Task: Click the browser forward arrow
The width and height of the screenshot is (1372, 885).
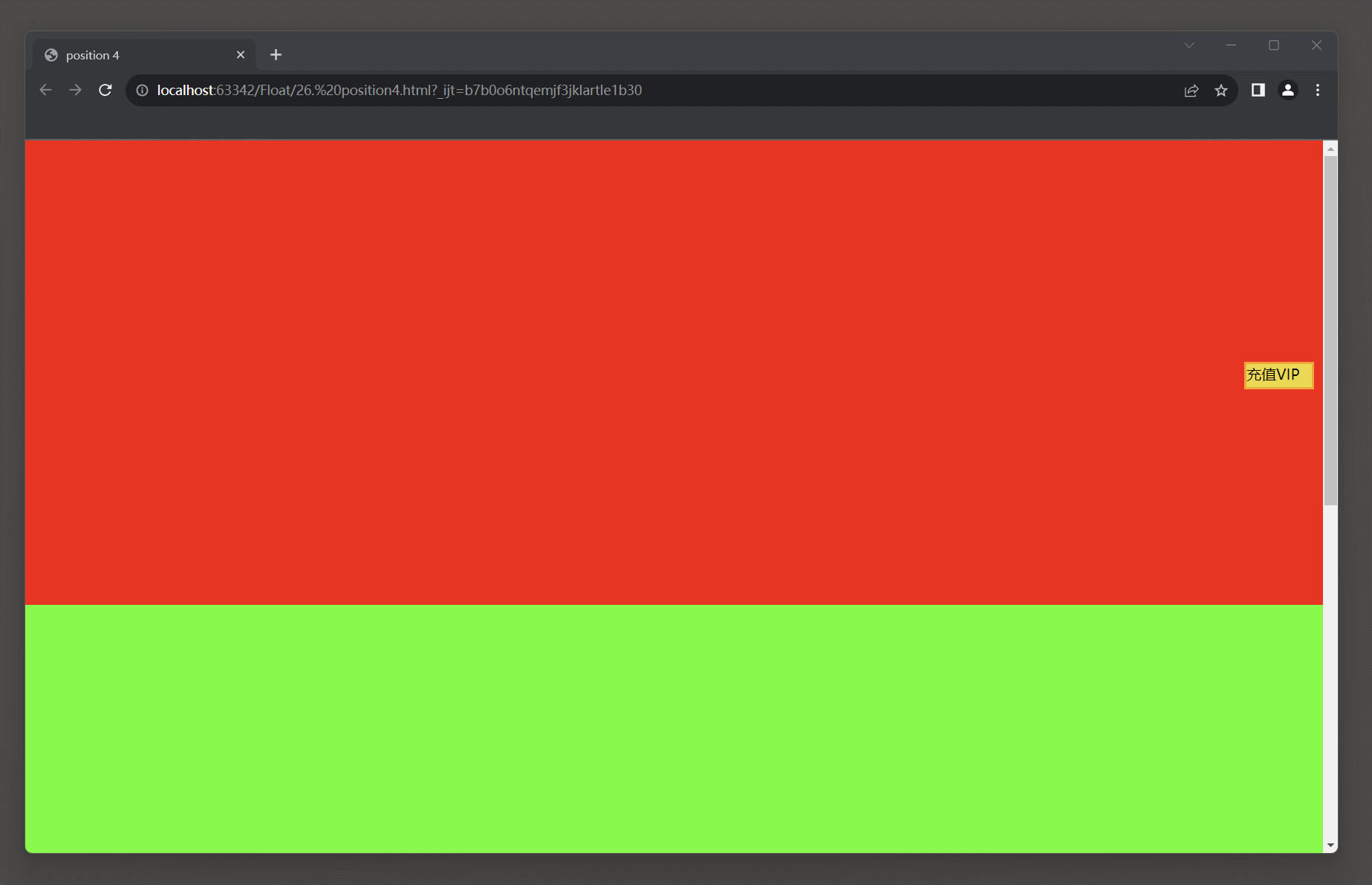Action: 75,90
